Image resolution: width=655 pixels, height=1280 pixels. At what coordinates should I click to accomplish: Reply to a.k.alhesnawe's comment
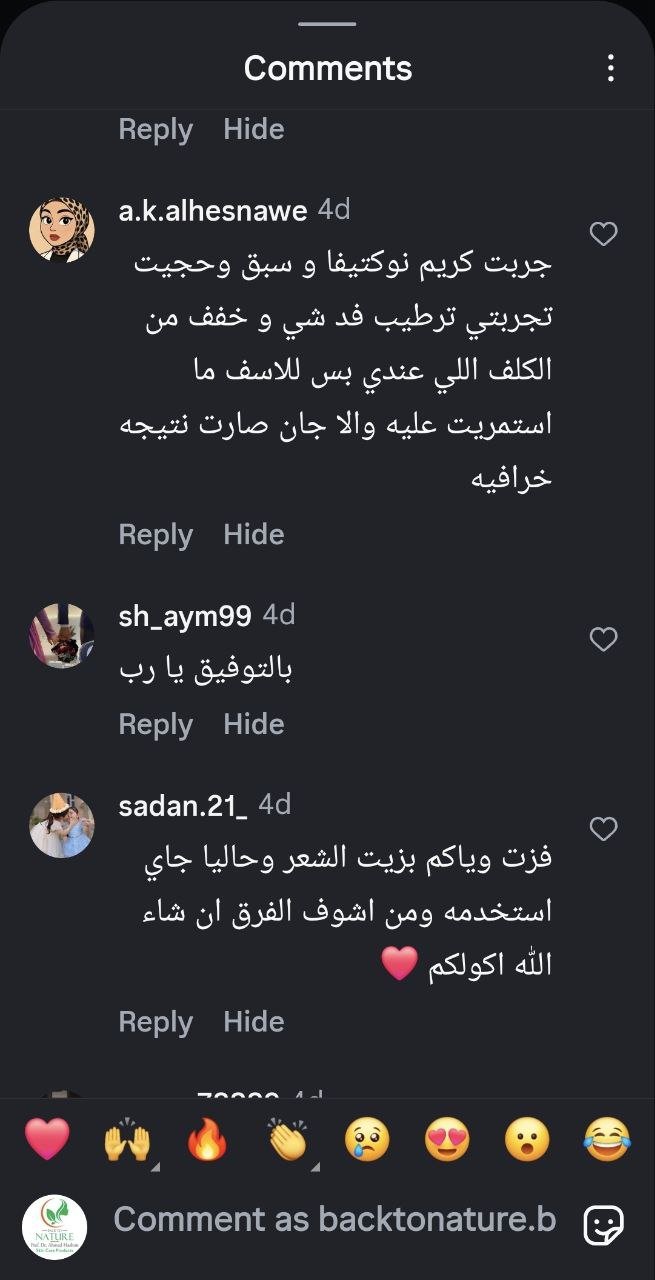point(156,533)
